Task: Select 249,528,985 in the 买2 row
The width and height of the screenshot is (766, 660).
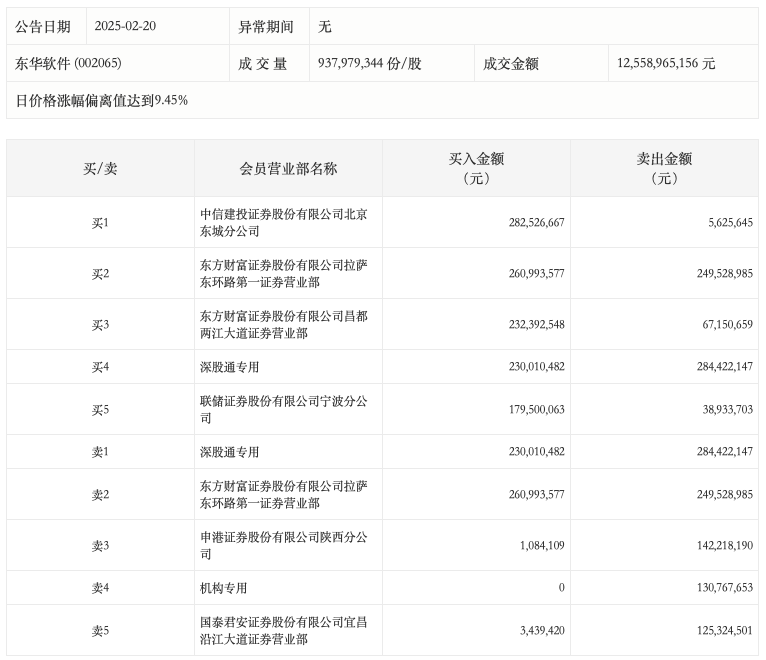Action: [x=724, y=274]
